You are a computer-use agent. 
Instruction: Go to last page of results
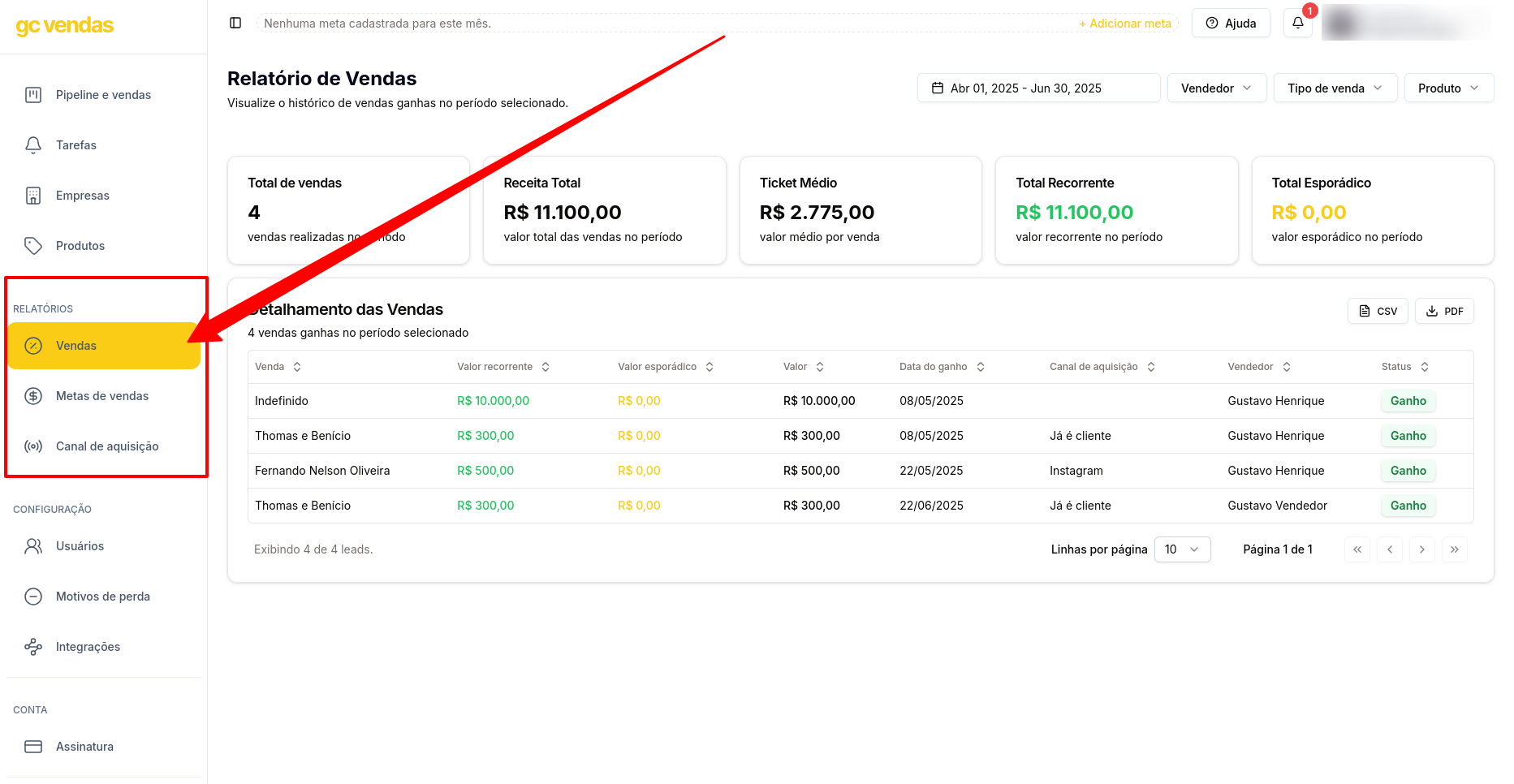tap(1455, 549)
